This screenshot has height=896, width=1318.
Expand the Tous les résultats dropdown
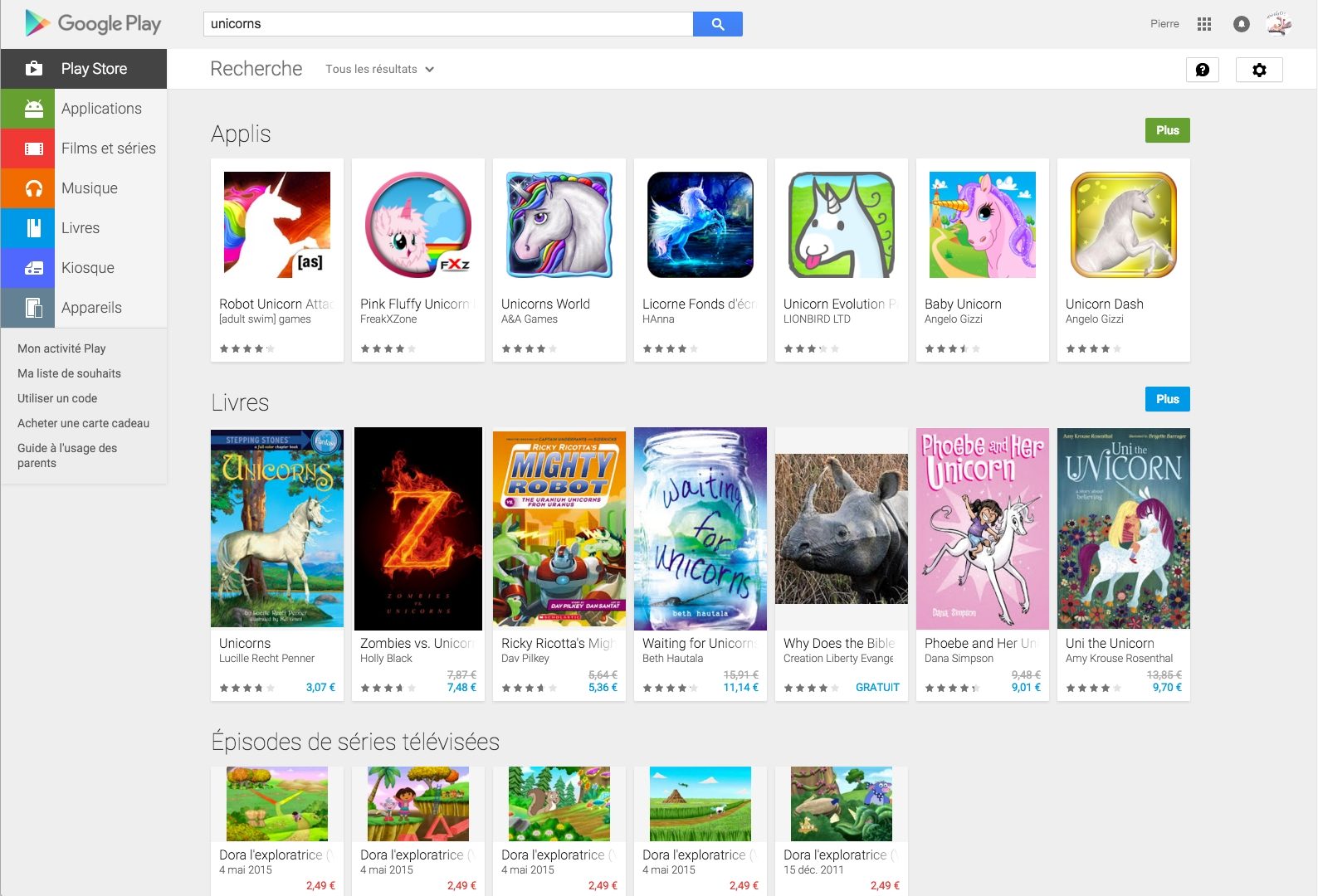379,70
